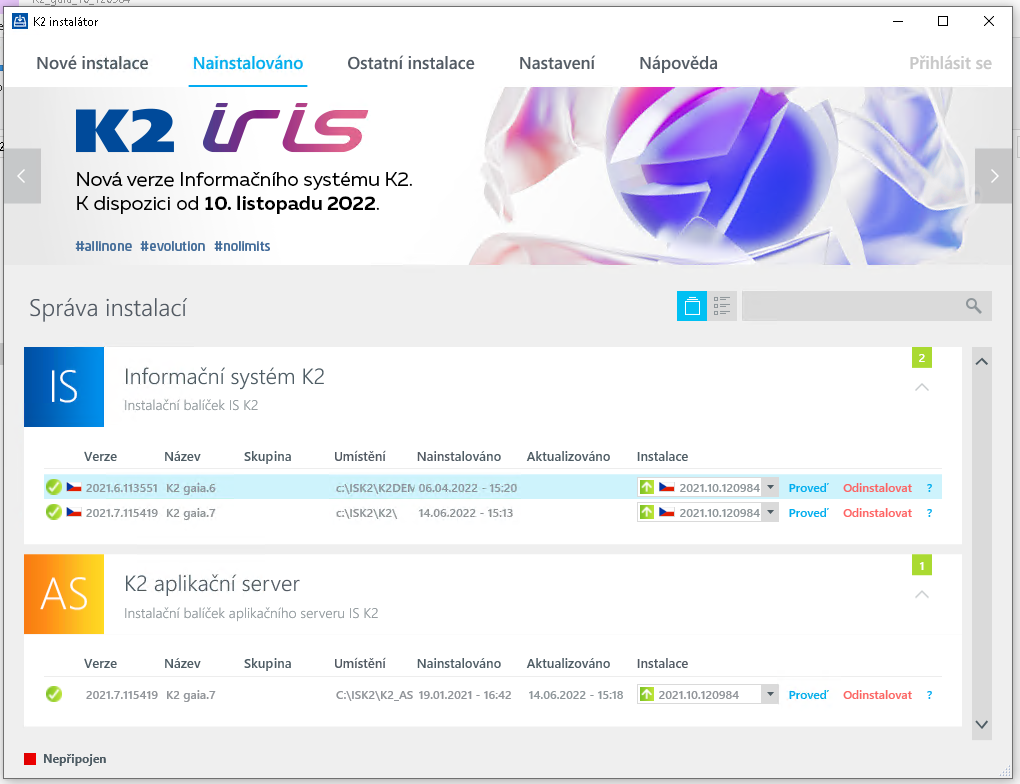The image size is (1020, 784).
Task: Click green status check of the 2021.6.113551 row
Action: [x=54, y=487]
